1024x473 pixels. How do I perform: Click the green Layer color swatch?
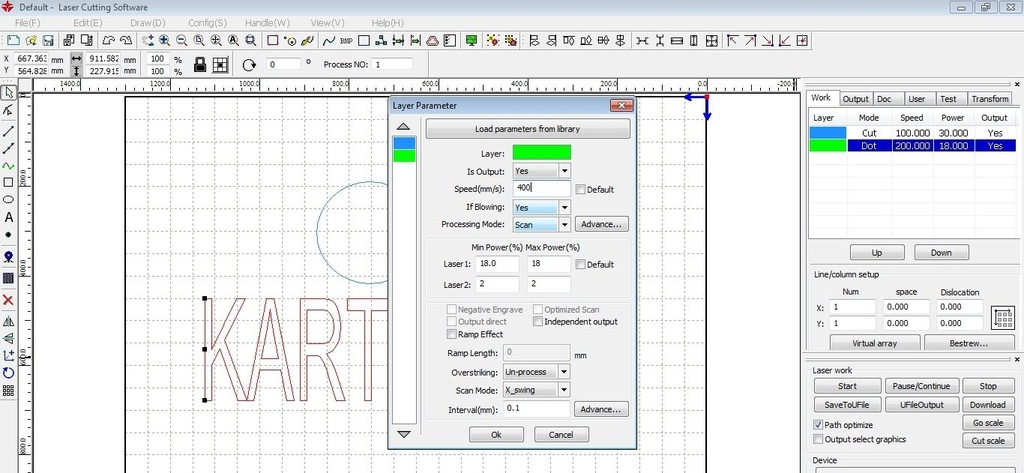tap(541, 153)
